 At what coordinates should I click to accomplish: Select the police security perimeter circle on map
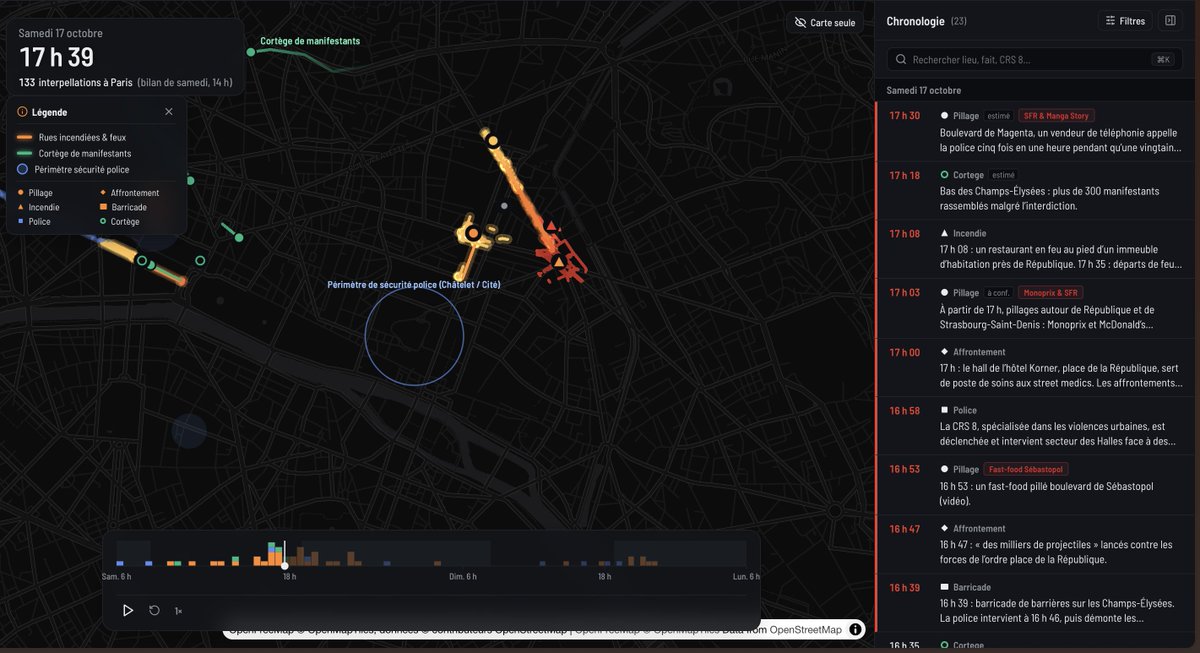tap(414, 337)
